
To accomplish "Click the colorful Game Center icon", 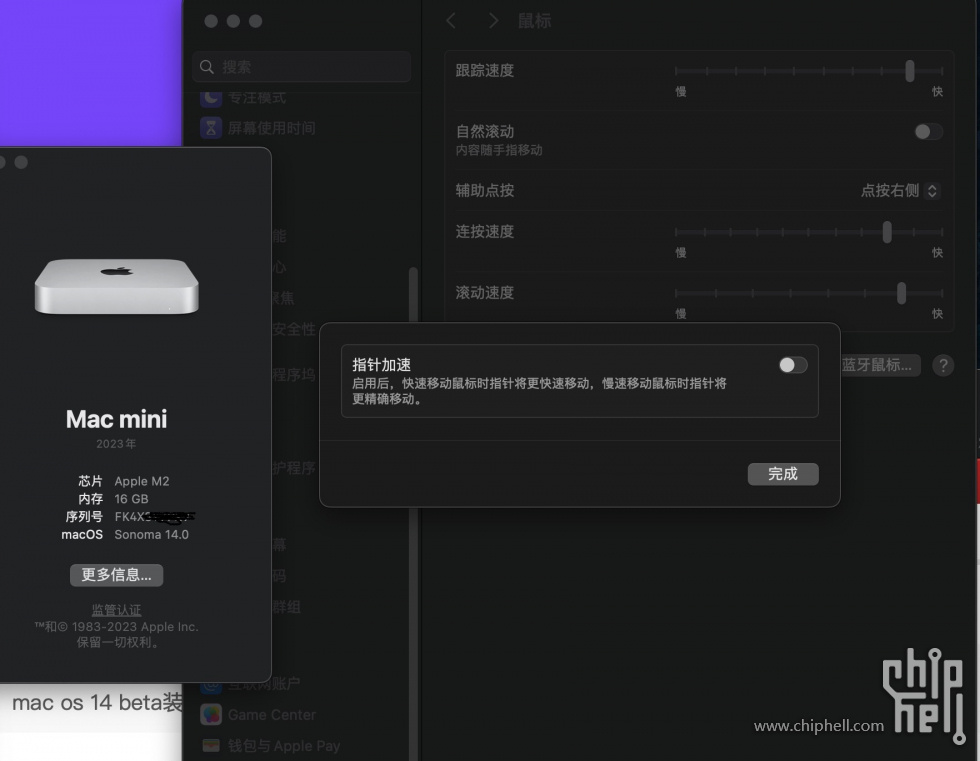I will click(x=211, y=714).
